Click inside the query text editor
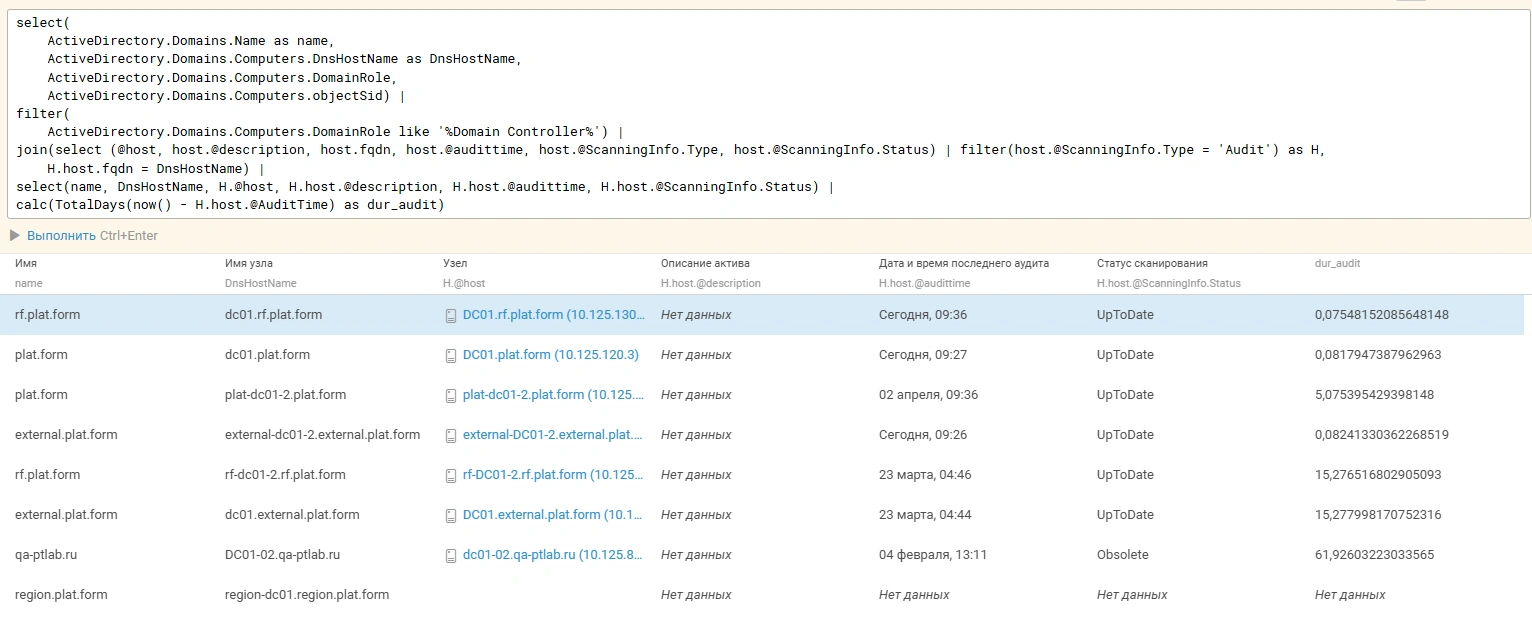 click(x=766, y=113)
